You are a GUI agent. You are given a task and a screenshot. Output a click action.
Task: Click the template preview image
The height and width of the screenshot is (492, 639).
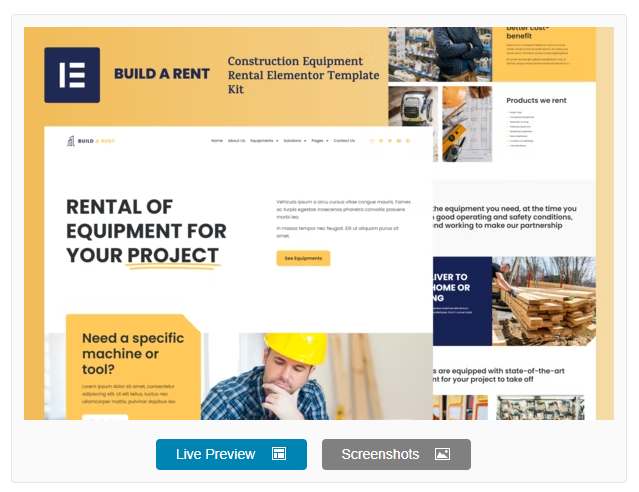tap(319, 223)
